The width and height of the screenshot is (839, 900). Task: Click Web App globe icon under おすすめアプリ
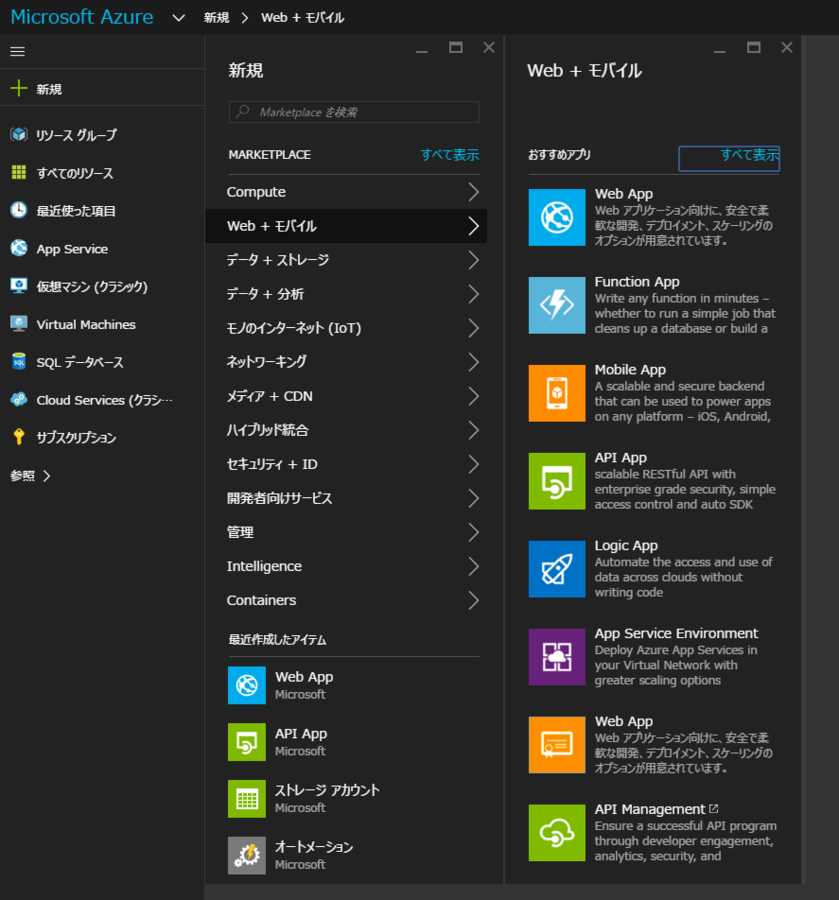[557, 218]
